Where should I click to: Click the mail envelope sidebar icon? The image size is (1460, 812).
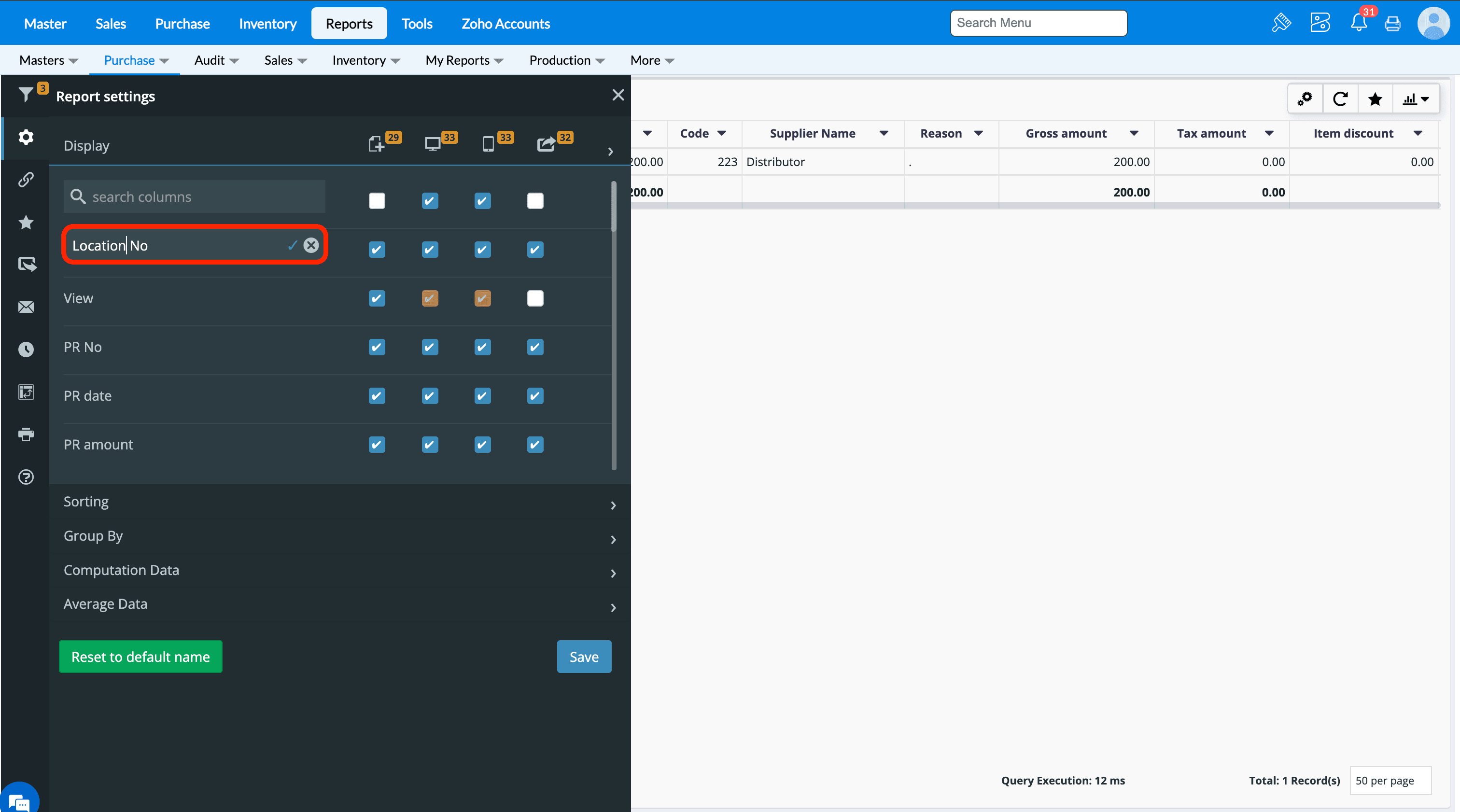(26, 307)
